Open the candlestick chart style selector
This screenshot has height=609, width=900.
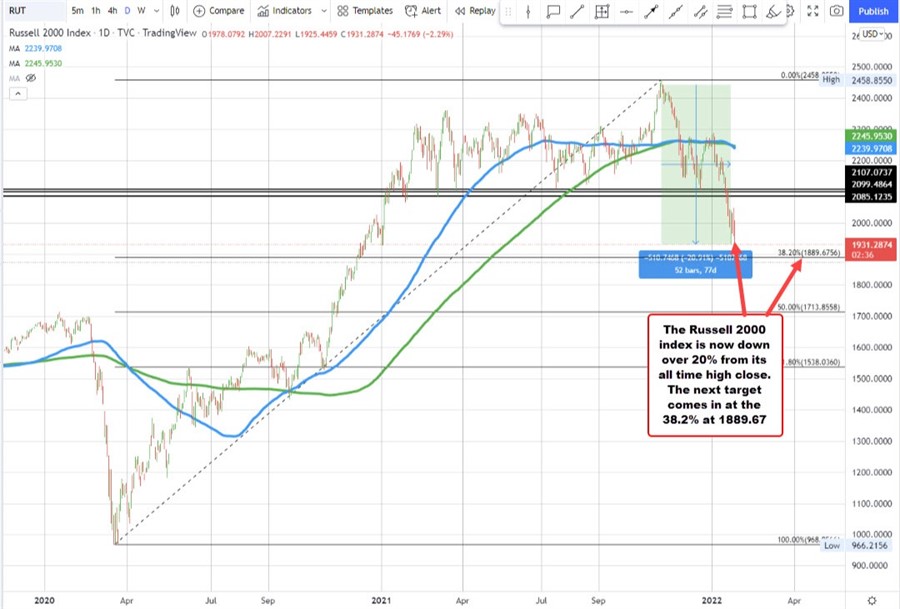175,11
